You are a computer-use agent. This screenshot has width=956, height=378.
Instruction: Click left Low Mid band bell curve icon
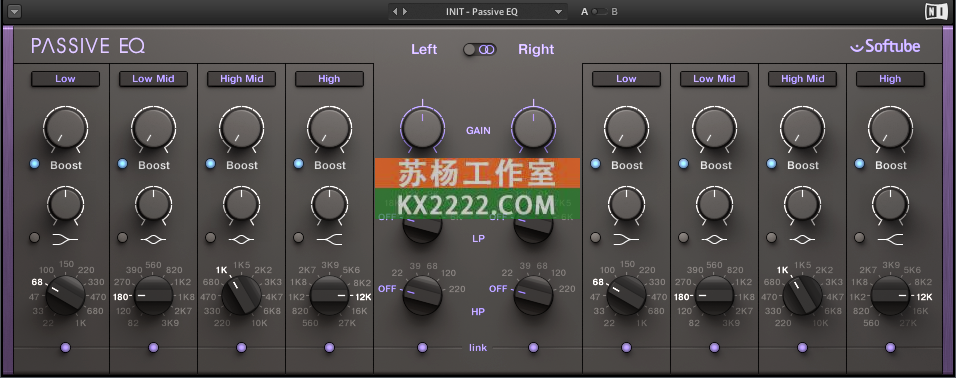[153, 240]
